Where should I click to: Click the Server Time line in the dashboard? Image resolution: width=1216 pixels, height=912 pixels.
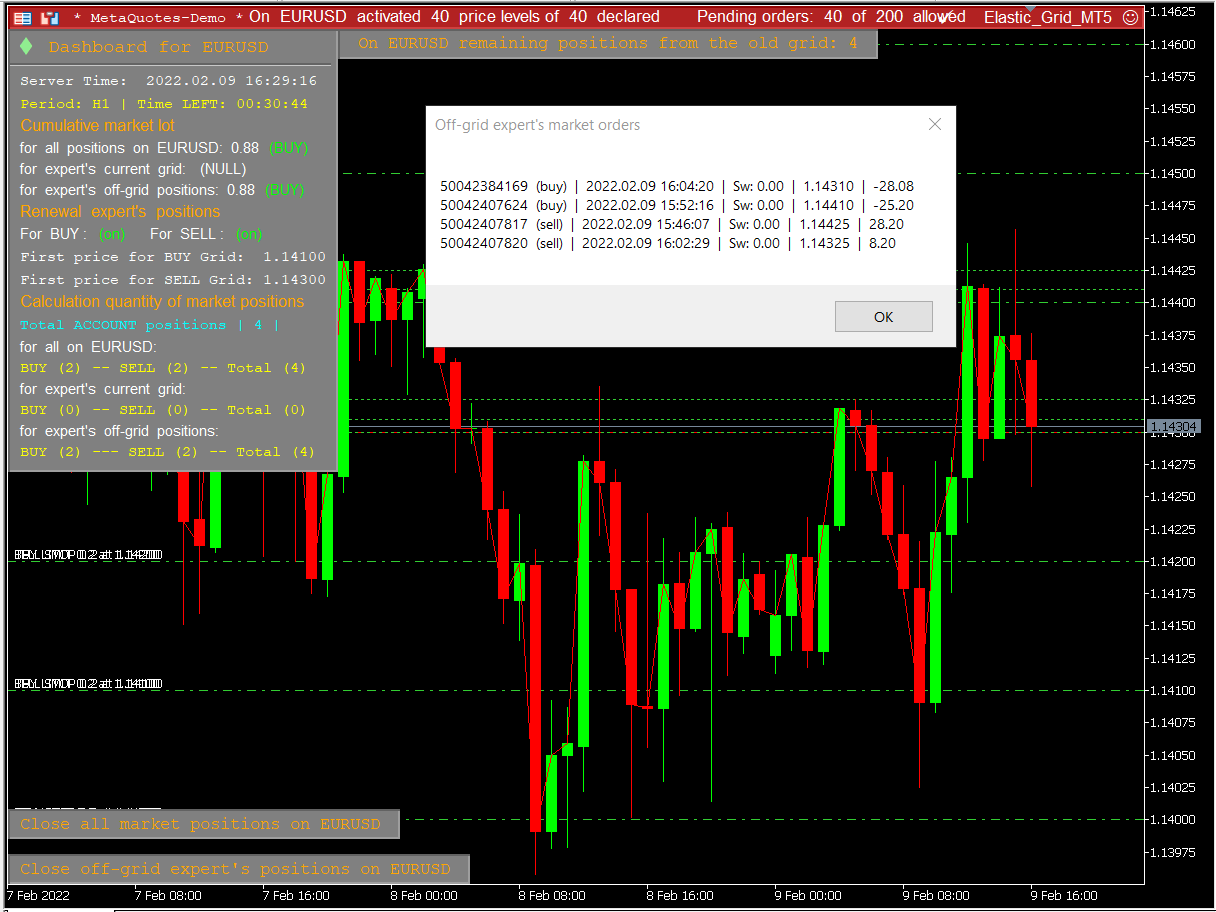click(169, 81)
